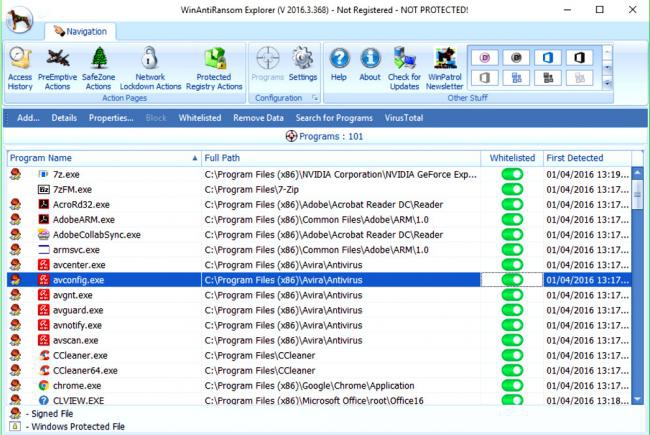Open Protected Registry Actions page
Image resolution: width=650 pixels, height=435 pixels.
[x=214, y=69]
